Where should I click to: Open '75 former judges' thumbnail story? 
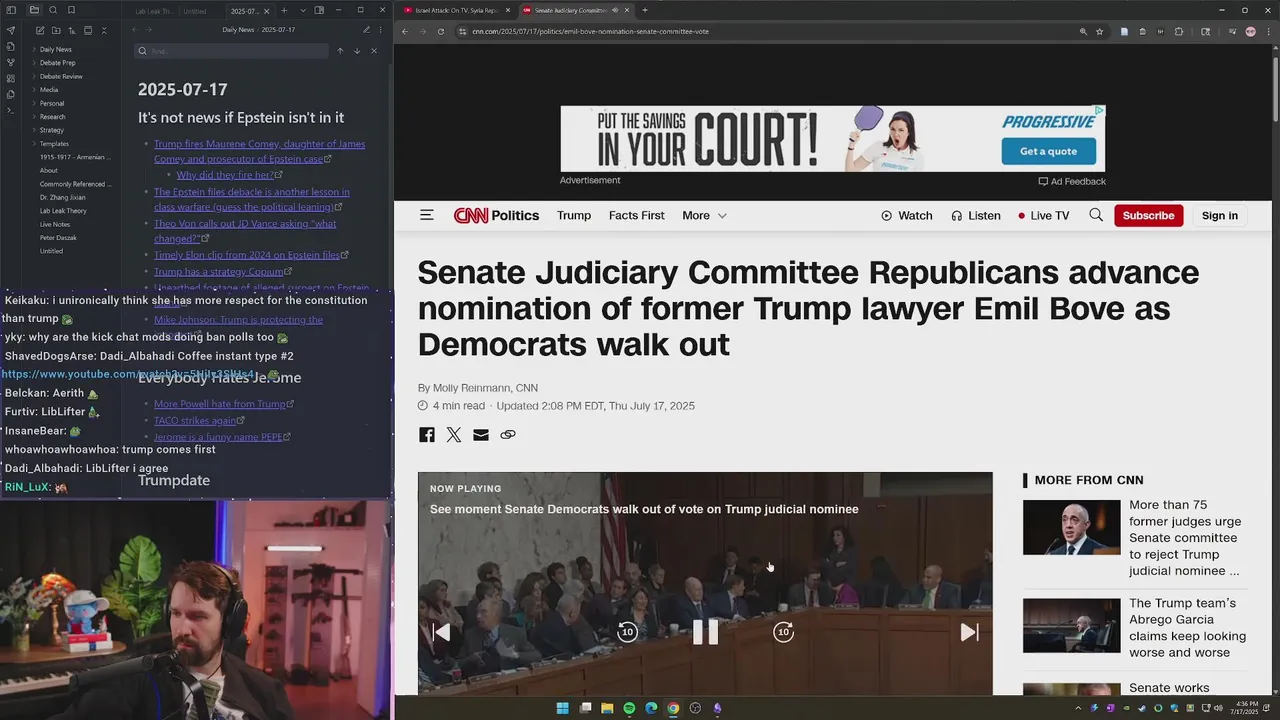[x=1072, y=527]
